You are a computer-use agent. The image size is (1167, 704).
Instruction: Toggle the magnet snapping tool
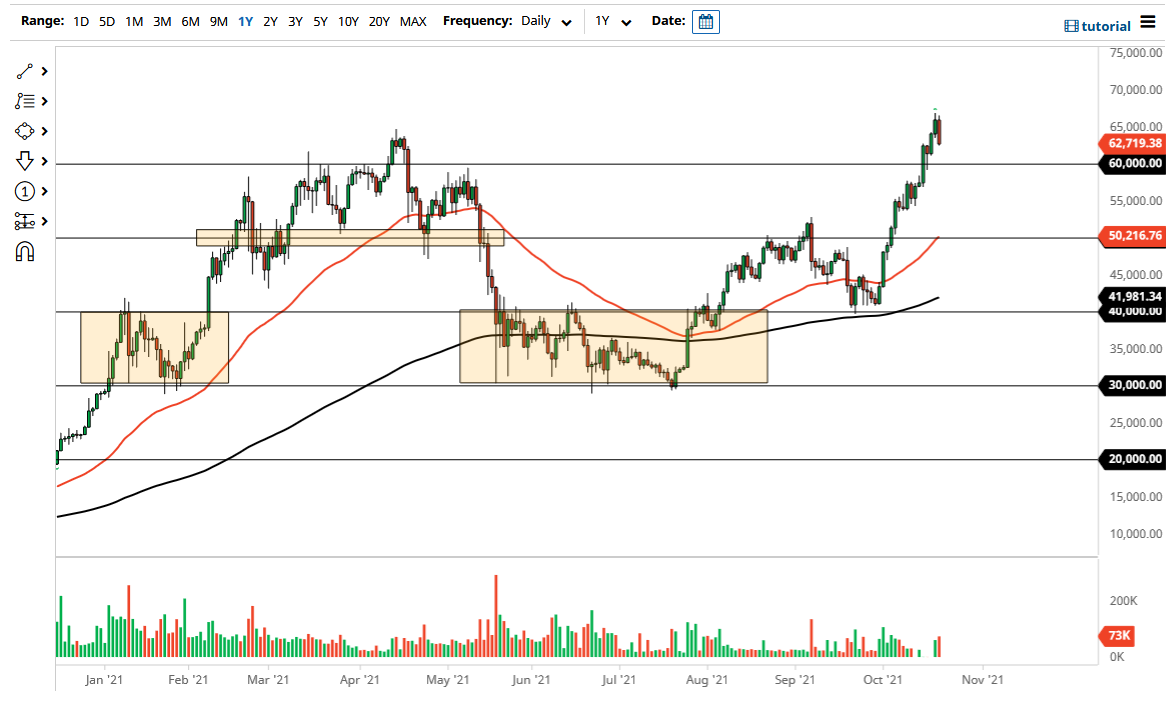pyautogui.click(x=24, y=251)
